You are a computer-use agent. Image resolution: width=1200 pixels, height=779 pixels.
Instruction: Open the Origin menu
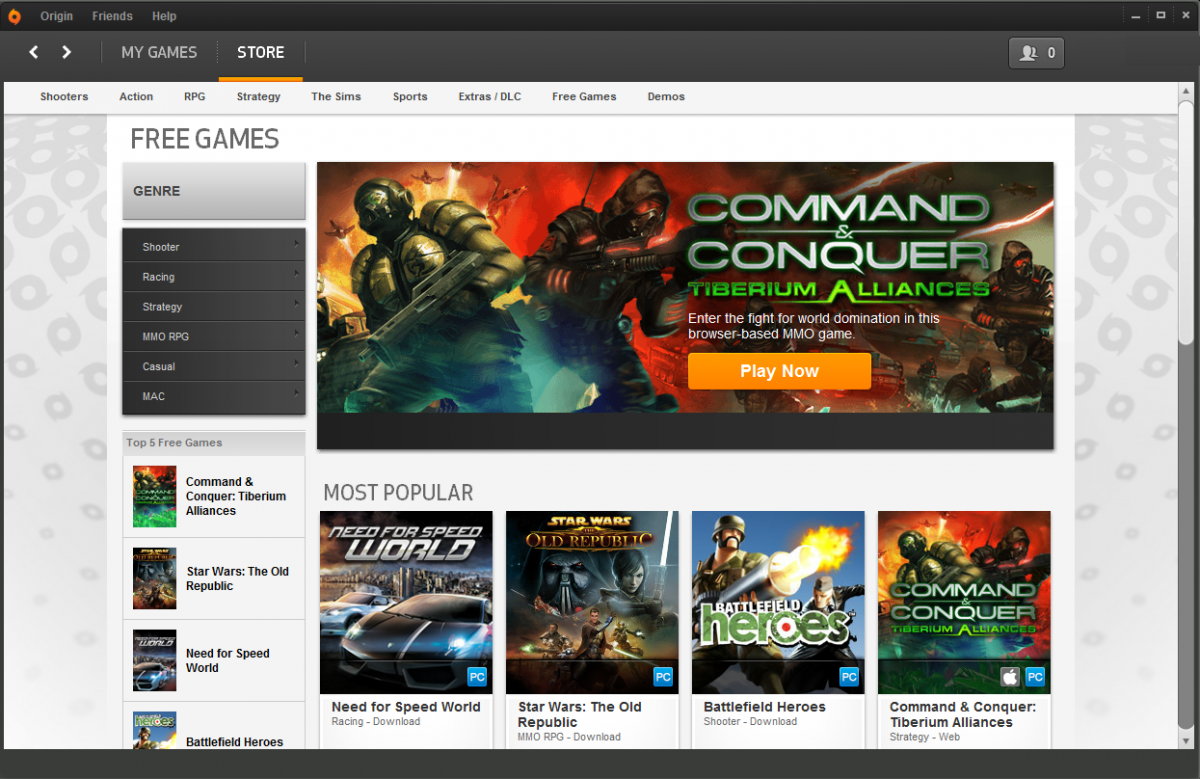pyautogui.click(x=57, y=16)
